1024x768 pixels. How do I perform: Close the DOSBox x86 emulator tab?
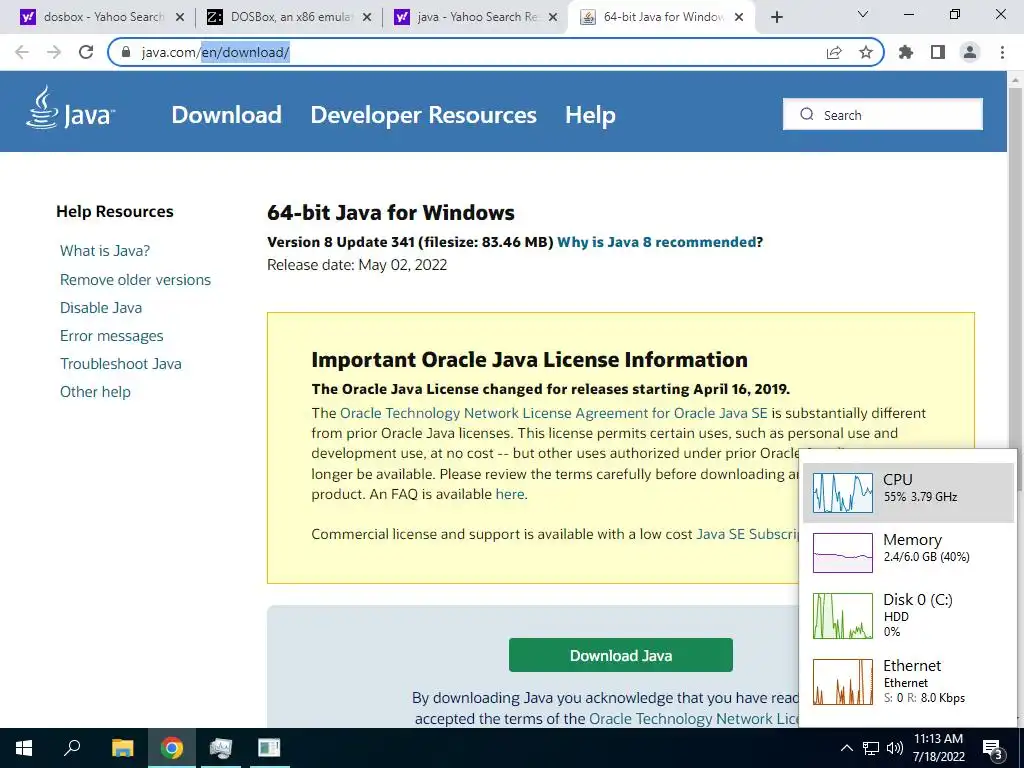click(367, 17)
